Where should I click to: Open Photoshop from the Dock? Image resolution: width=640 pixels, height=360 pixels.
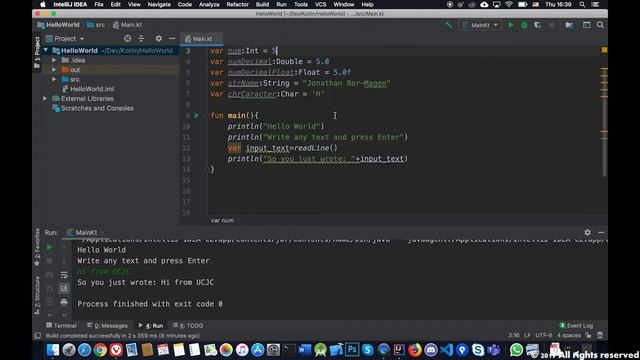[x=352, y=350]
